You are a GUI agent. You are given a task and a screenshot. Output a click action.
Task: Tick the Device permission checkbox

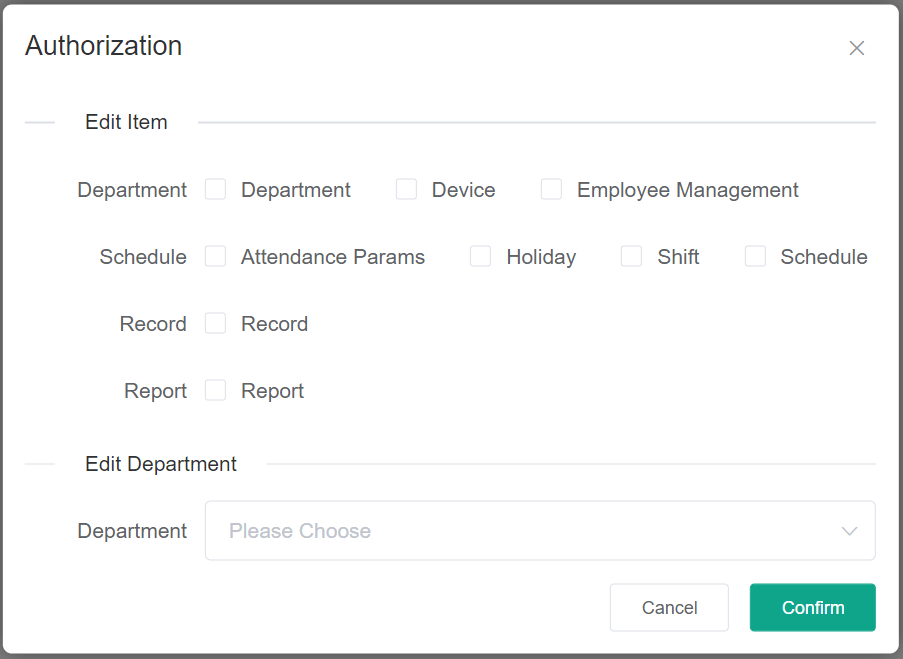pos(406,189)
